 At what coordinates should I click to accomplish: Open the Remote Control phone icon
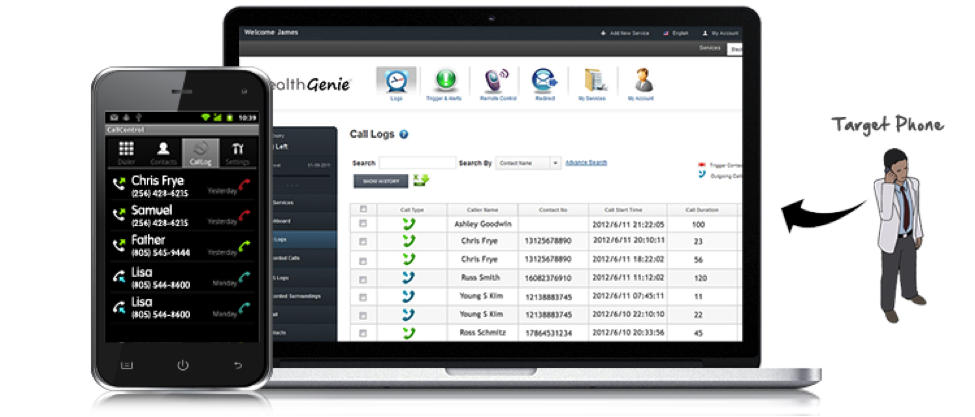tap(496, 81)
